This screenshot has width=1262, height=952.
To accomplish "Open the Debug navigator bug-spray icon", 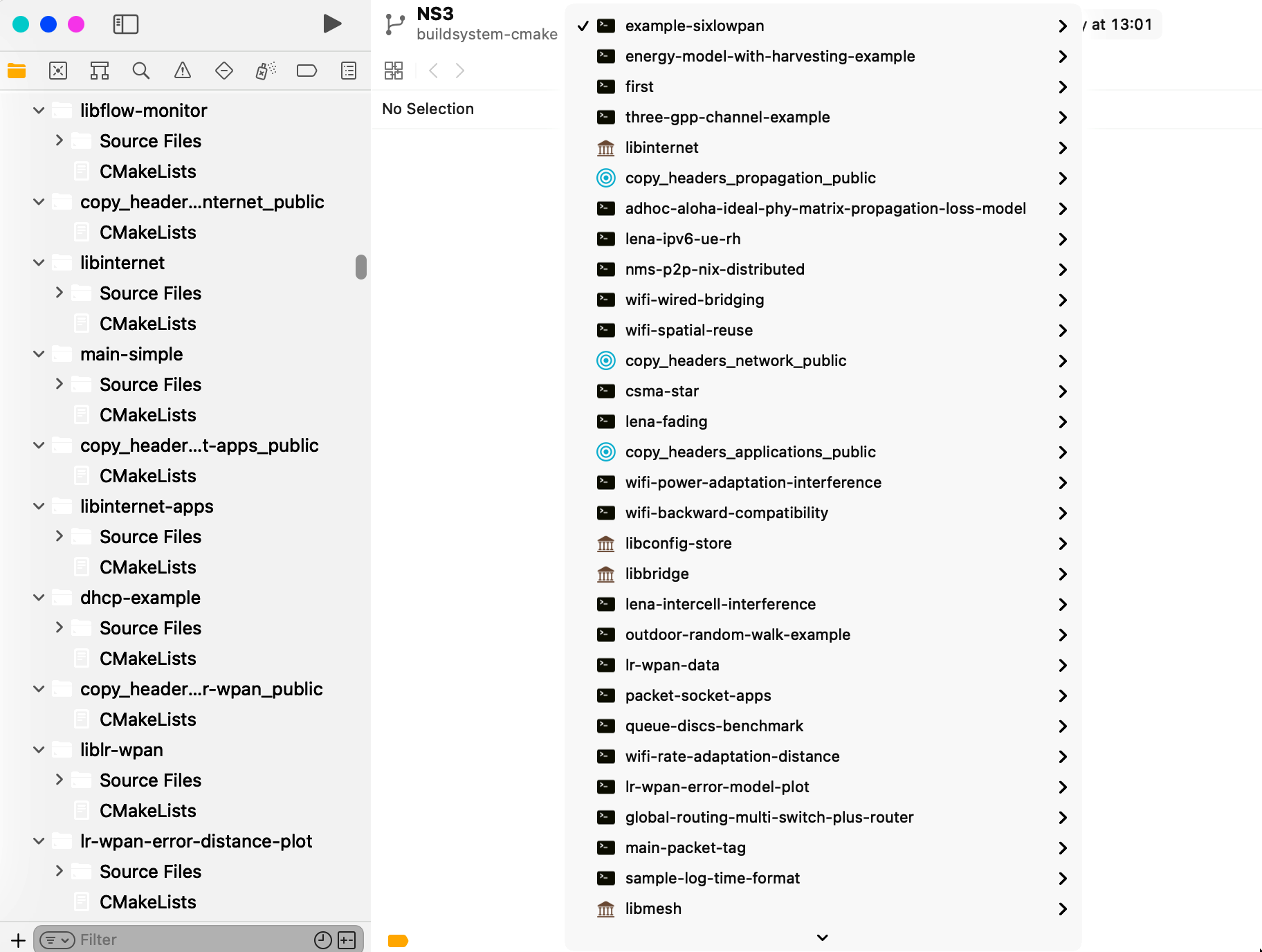I will (265, 70).
